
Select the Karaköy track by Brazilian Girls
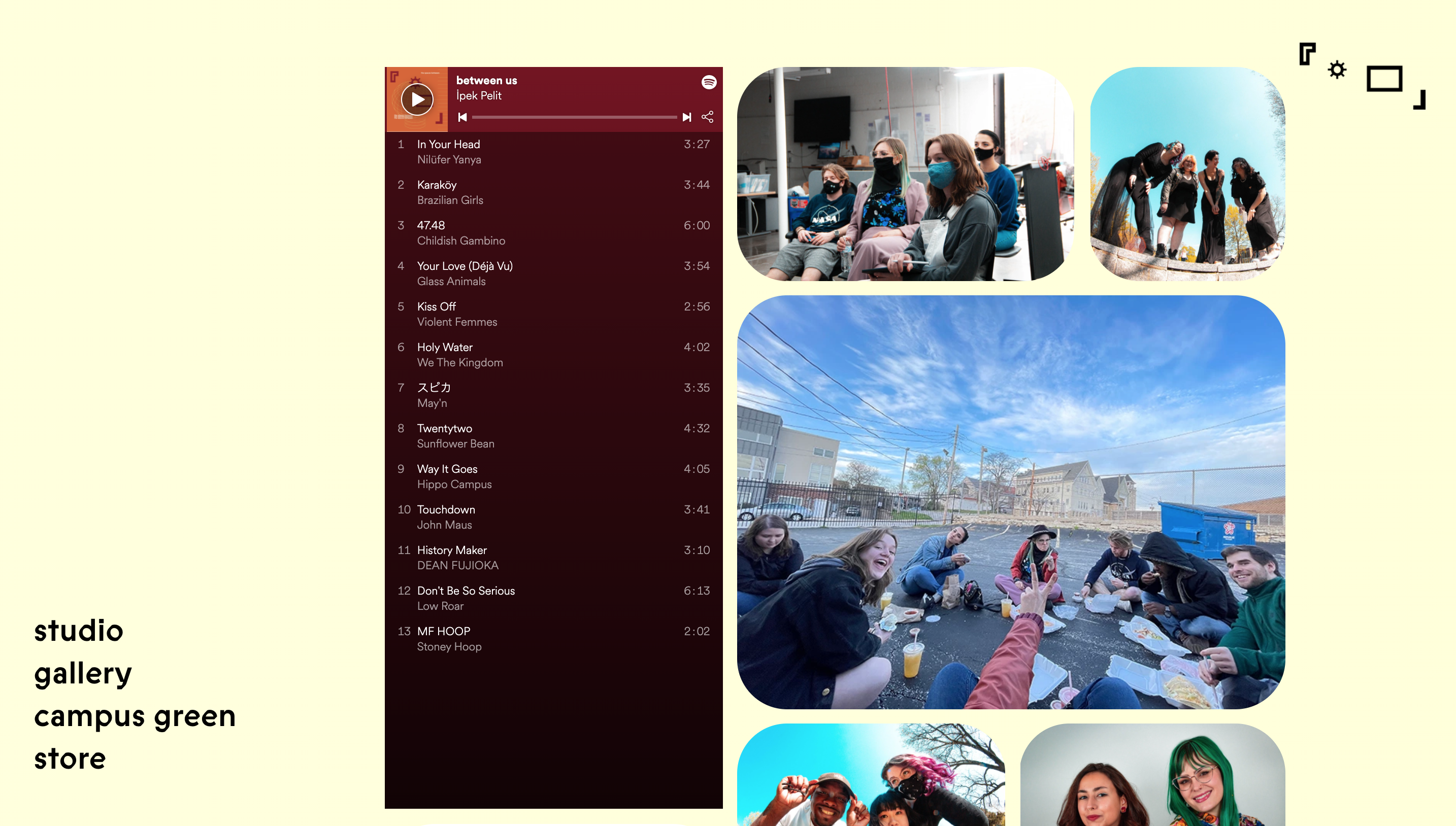[x=437, y=186]
